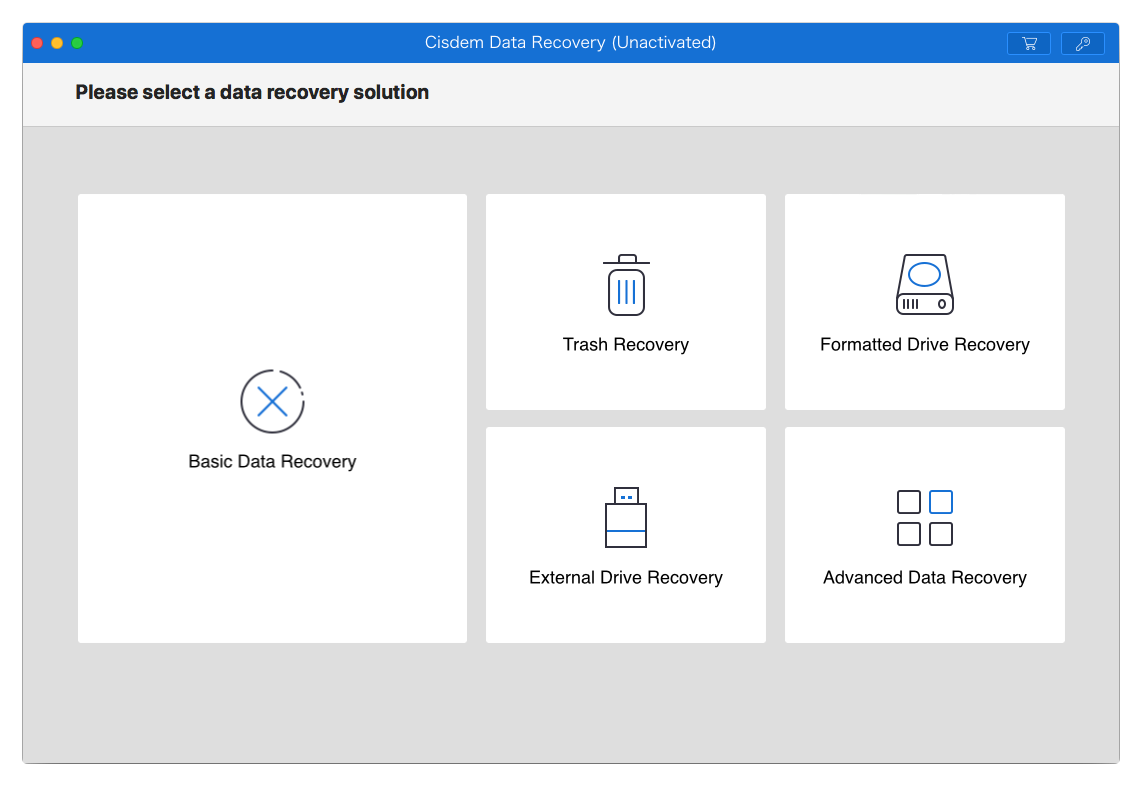Select the USB stick icon for External Drive Recovery
This screenshot has width=1144, height=789.
point(625,518)
